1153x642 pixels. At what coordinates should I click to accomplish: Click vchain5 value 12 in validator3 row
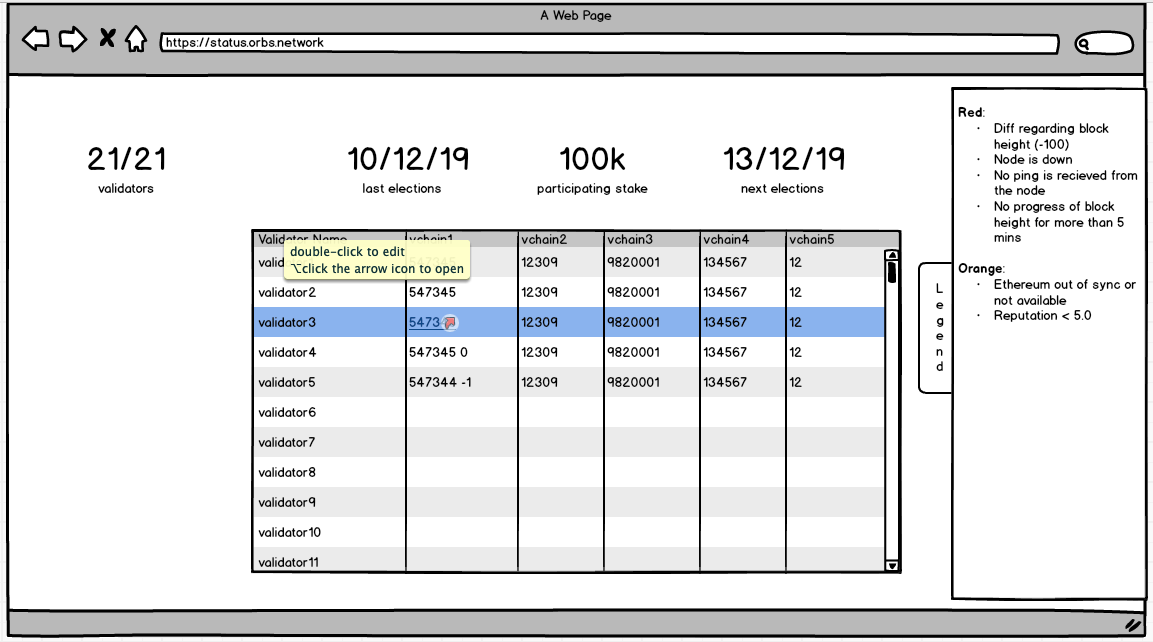coord(795,322)
